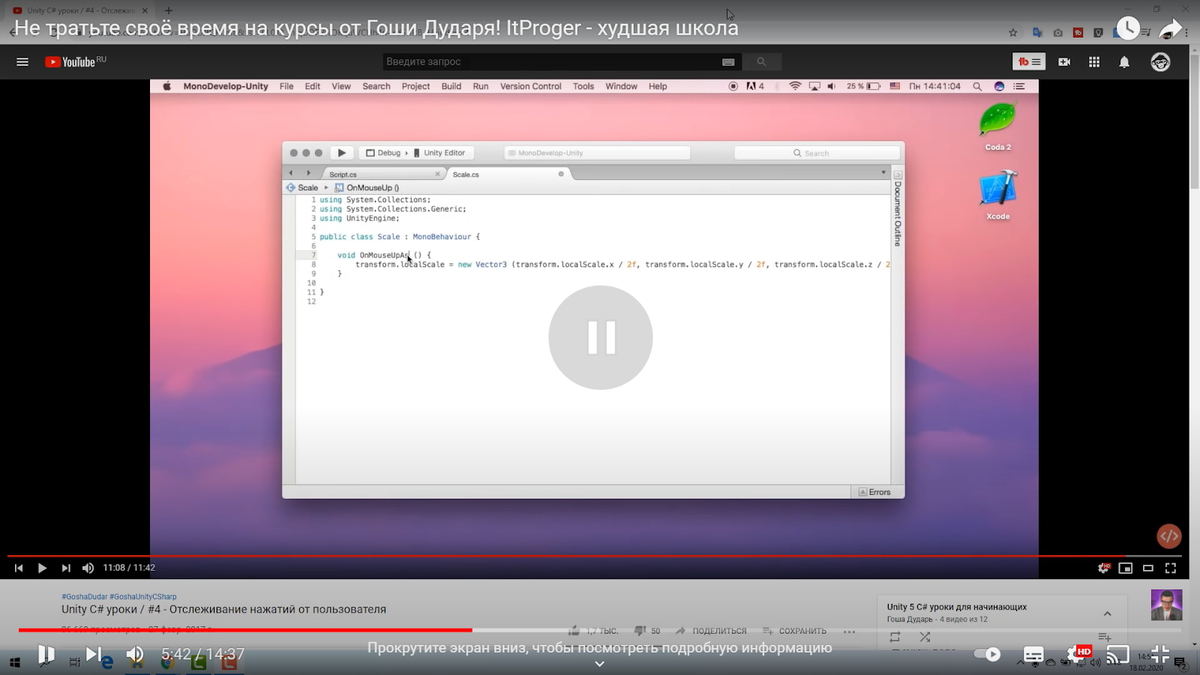Open the Coda 2 desktop icon
This screenshot has width=1200, height=675.
click(997, 126)
